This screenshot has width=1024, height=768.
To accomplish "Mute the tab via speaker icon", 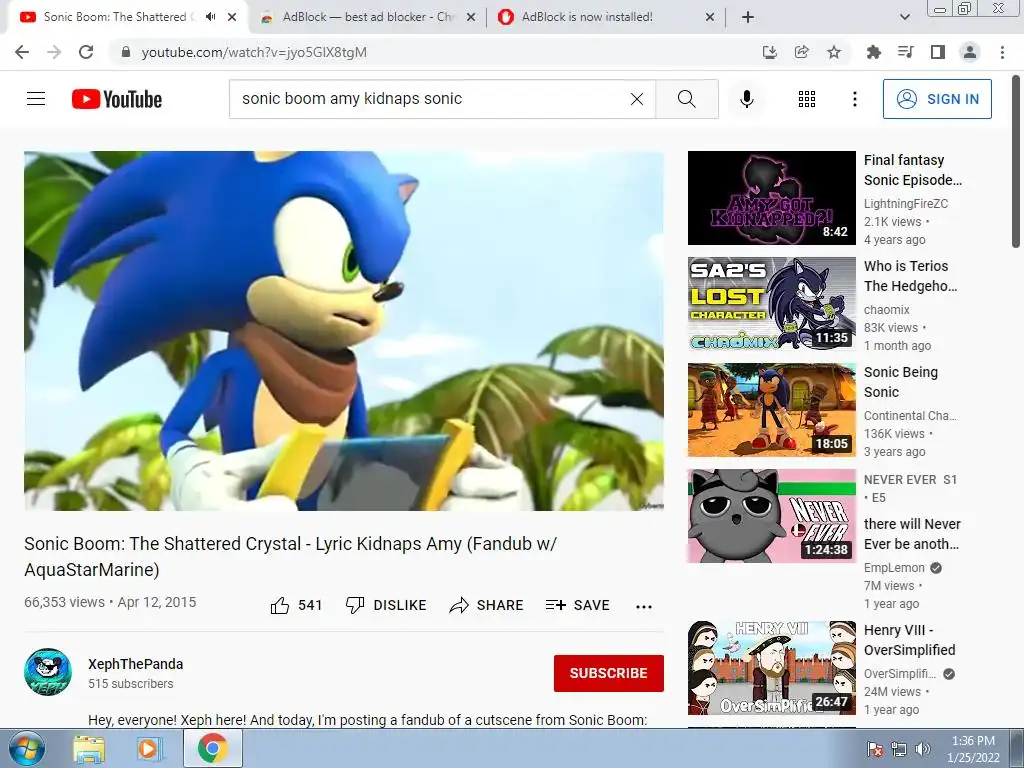I will tap(210, 17).
